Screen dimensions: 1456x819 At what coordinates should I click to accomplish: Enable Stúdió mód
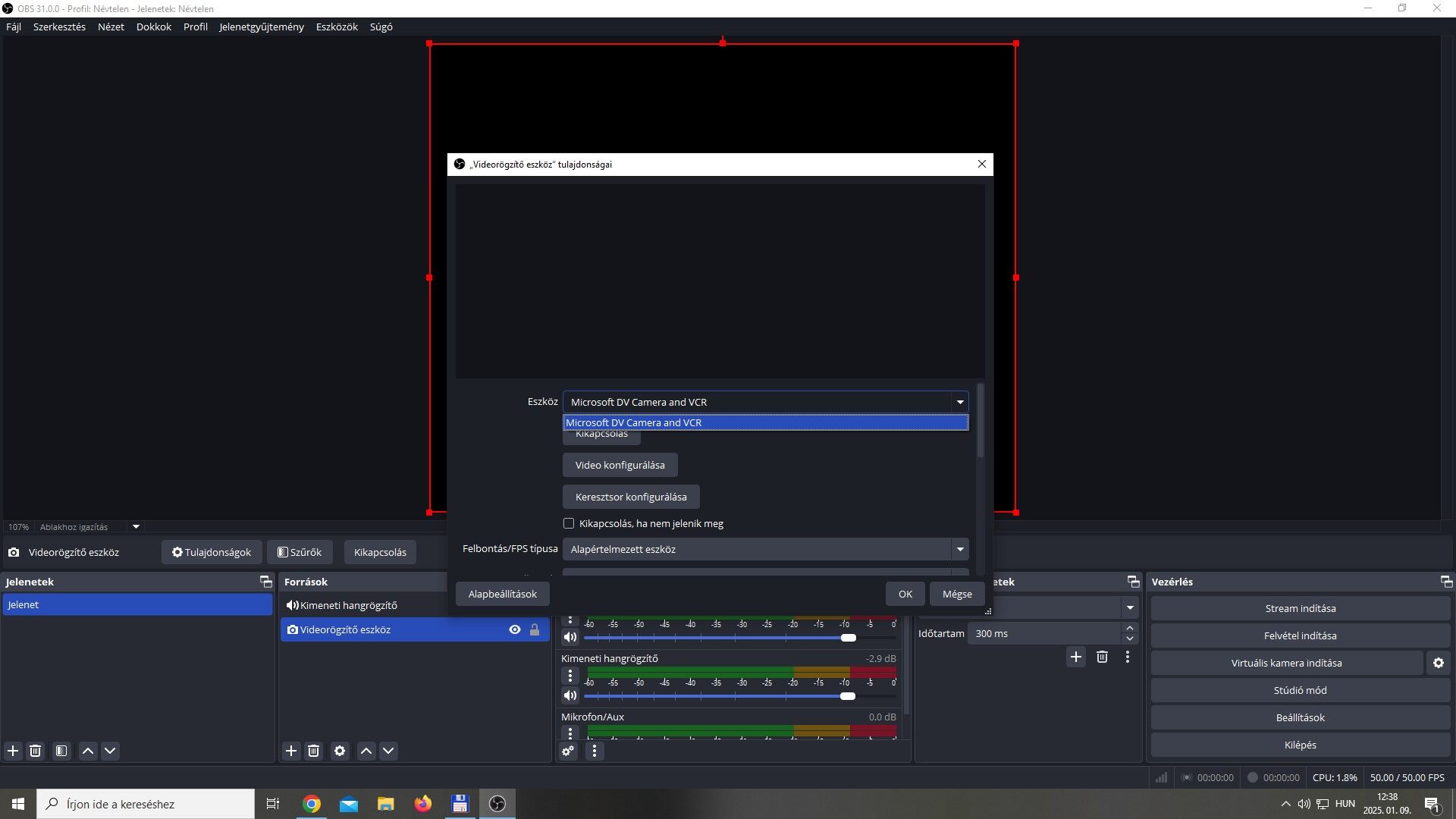click(x=1301, y=690)
